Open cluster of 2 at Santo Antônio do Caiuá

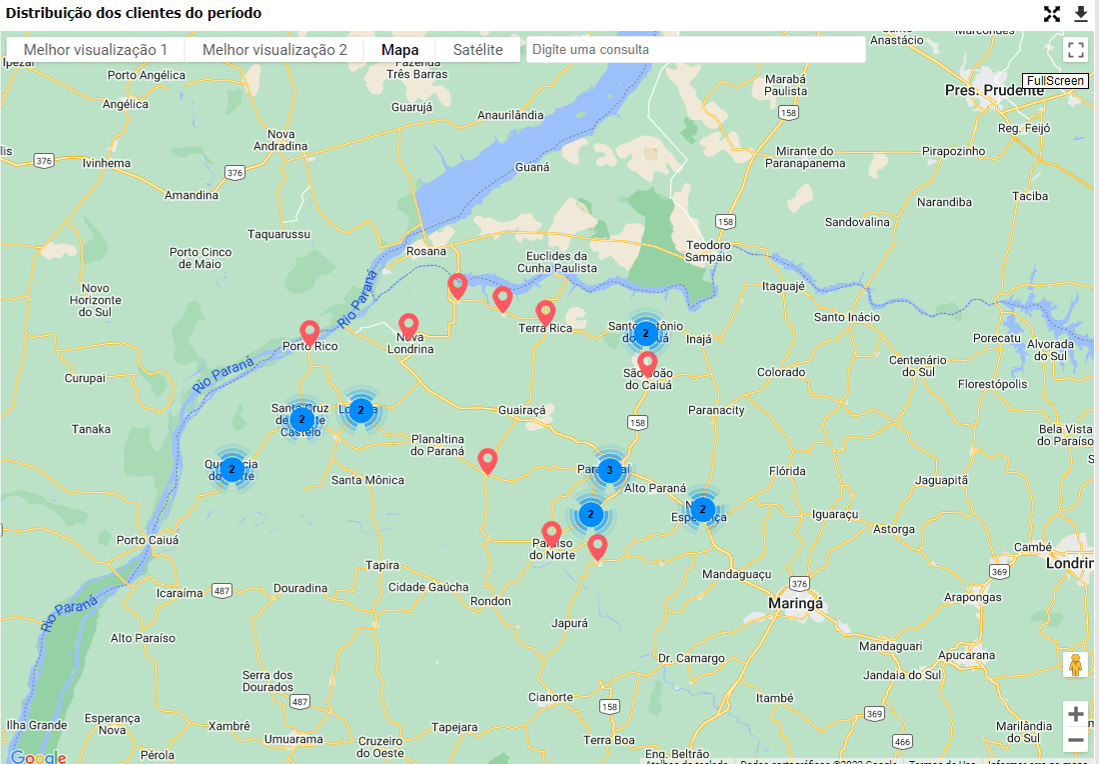click(646, 334)
